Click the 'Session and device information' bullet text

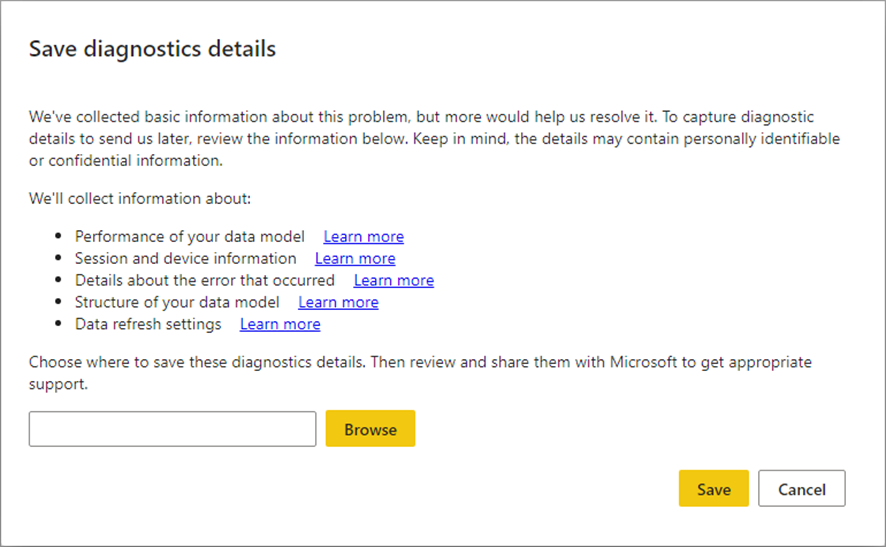click(x=185, y=259)
